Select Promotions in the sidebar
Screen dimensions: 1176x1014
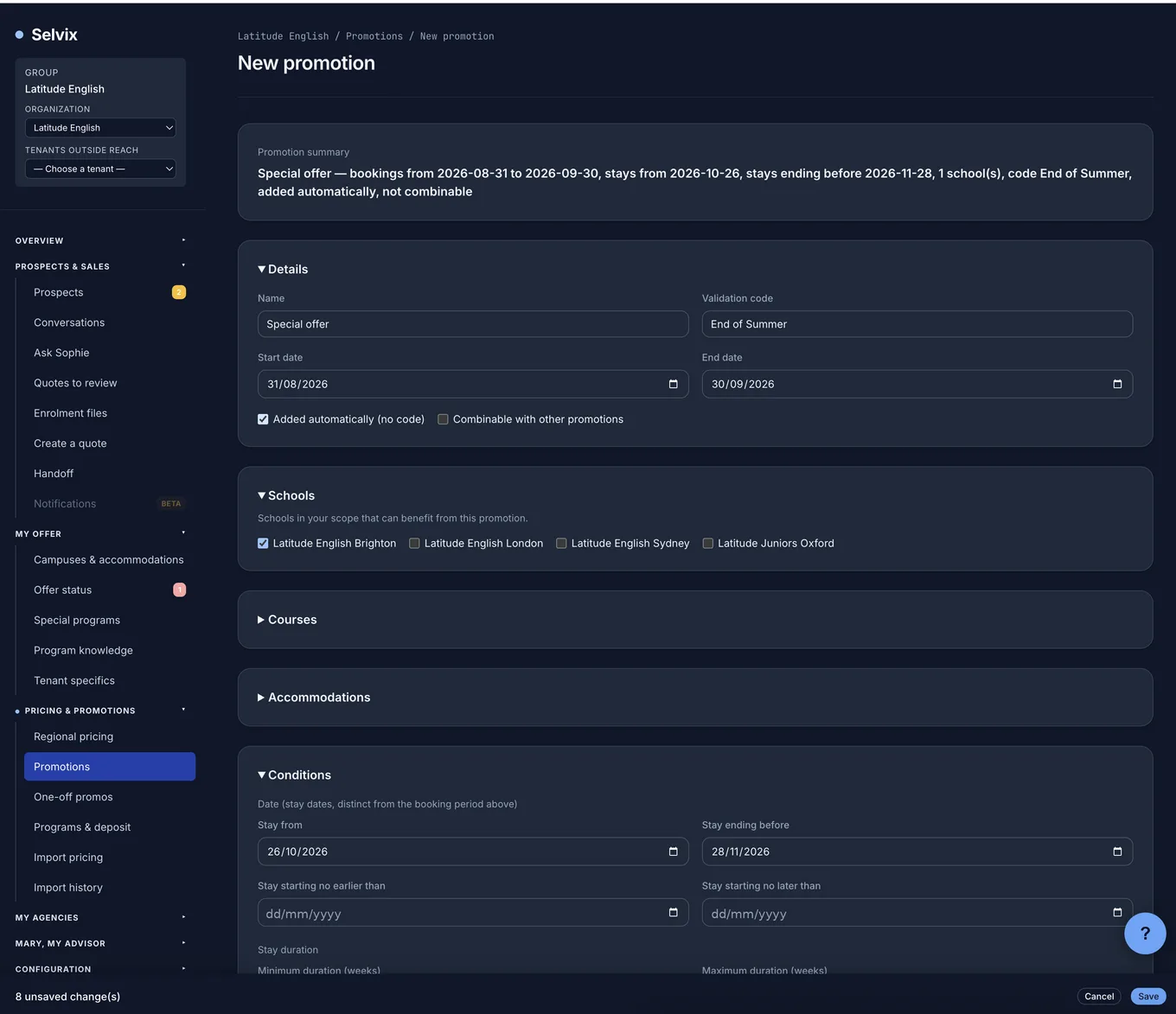[x=110, y=767]
